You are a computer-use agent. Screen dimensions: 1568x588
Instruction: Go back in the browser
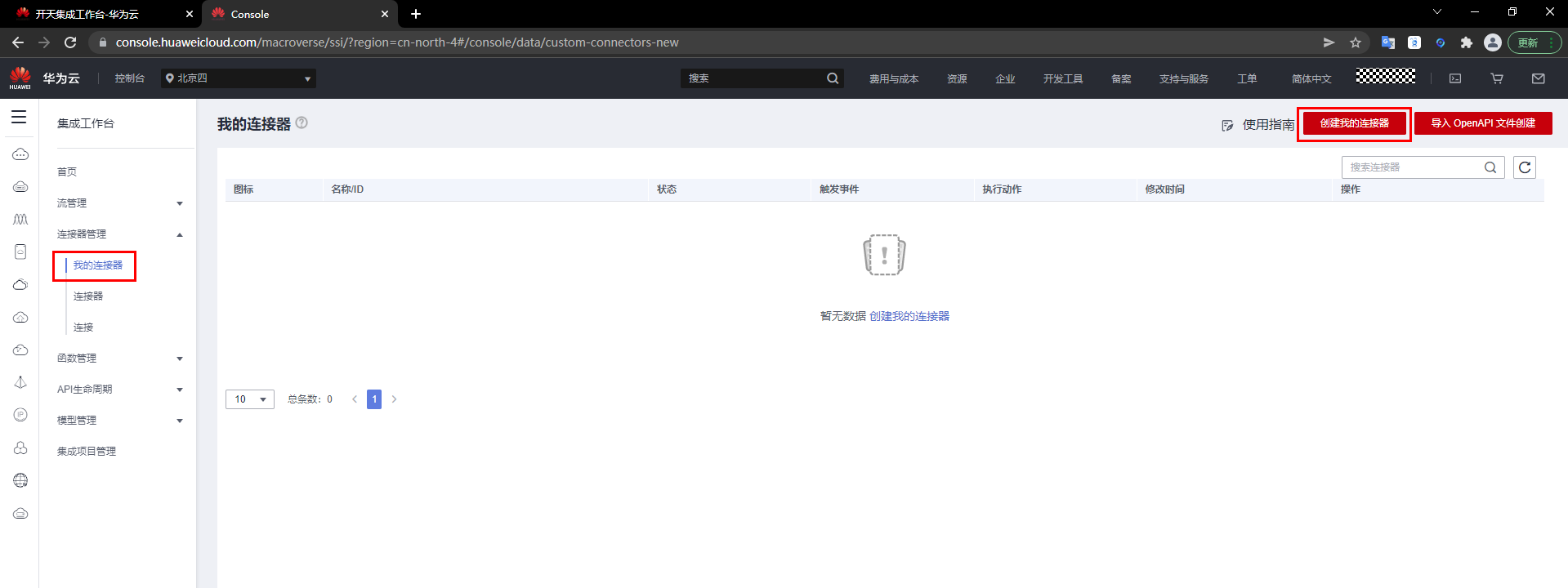[x=18, y=42]
